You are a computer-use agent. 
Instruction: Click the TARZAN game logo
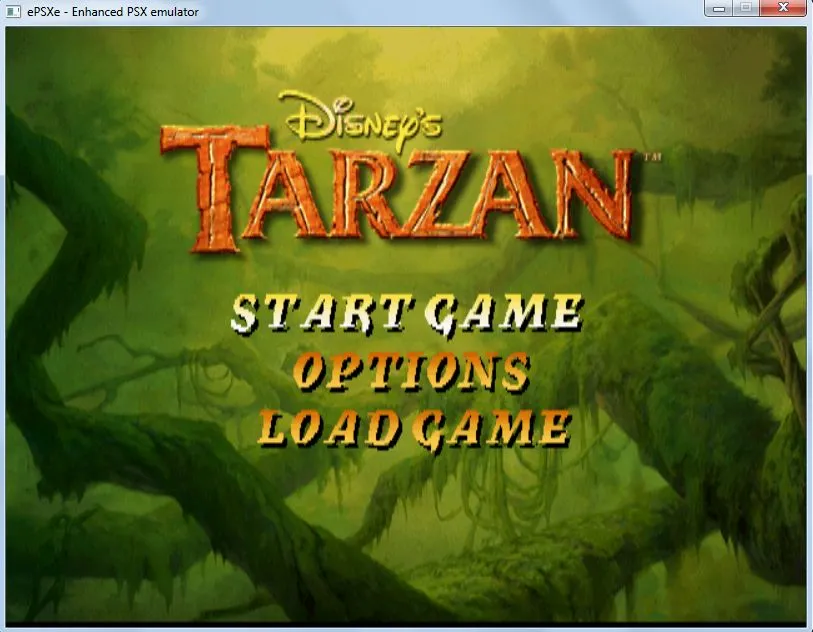pyautogui.click(x=398, y=189)
